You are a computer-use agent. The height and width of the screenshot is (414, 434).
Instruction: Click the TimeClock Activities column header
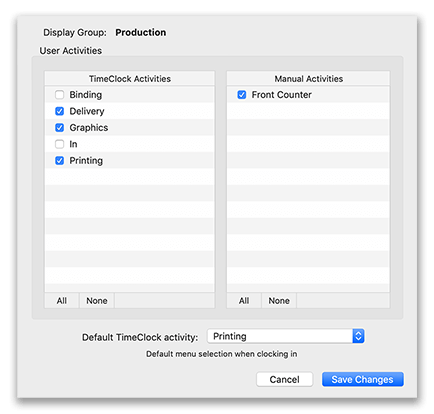click(x=130, y=79)
